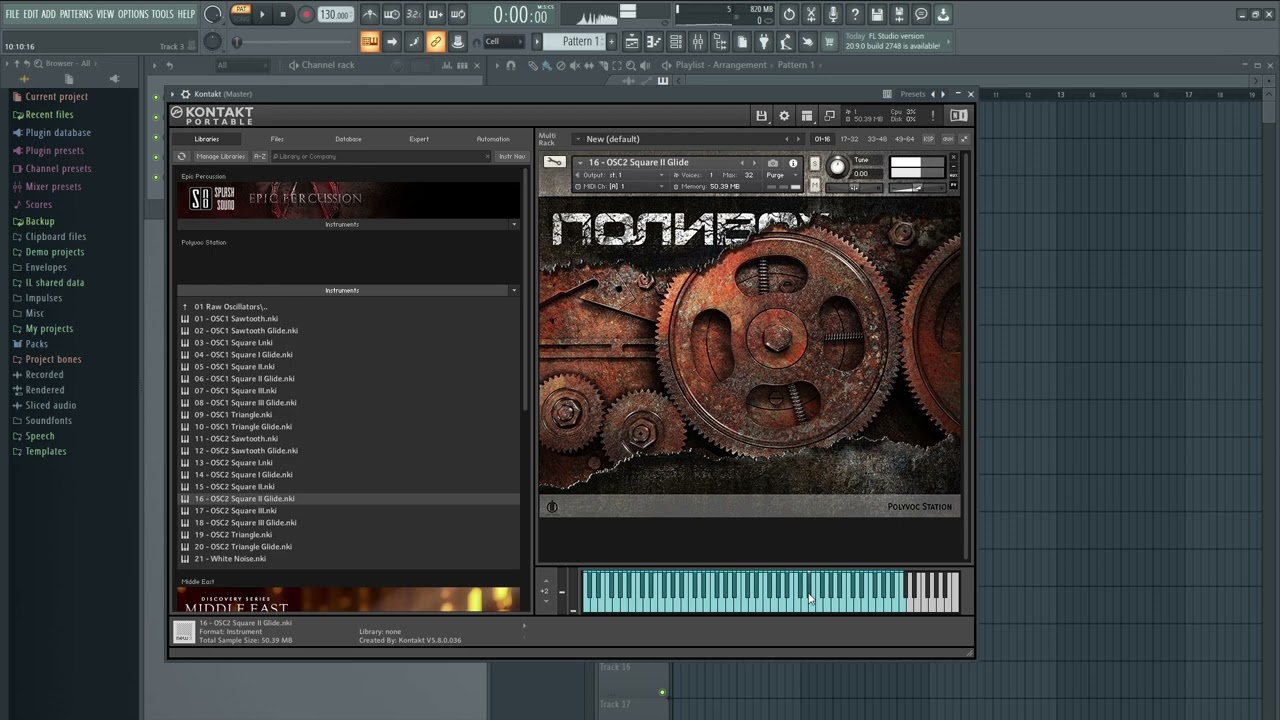Viewport: 1280px width, 720px height.
Task: Toggle instrument Mute M button
Action: (814, 184)
